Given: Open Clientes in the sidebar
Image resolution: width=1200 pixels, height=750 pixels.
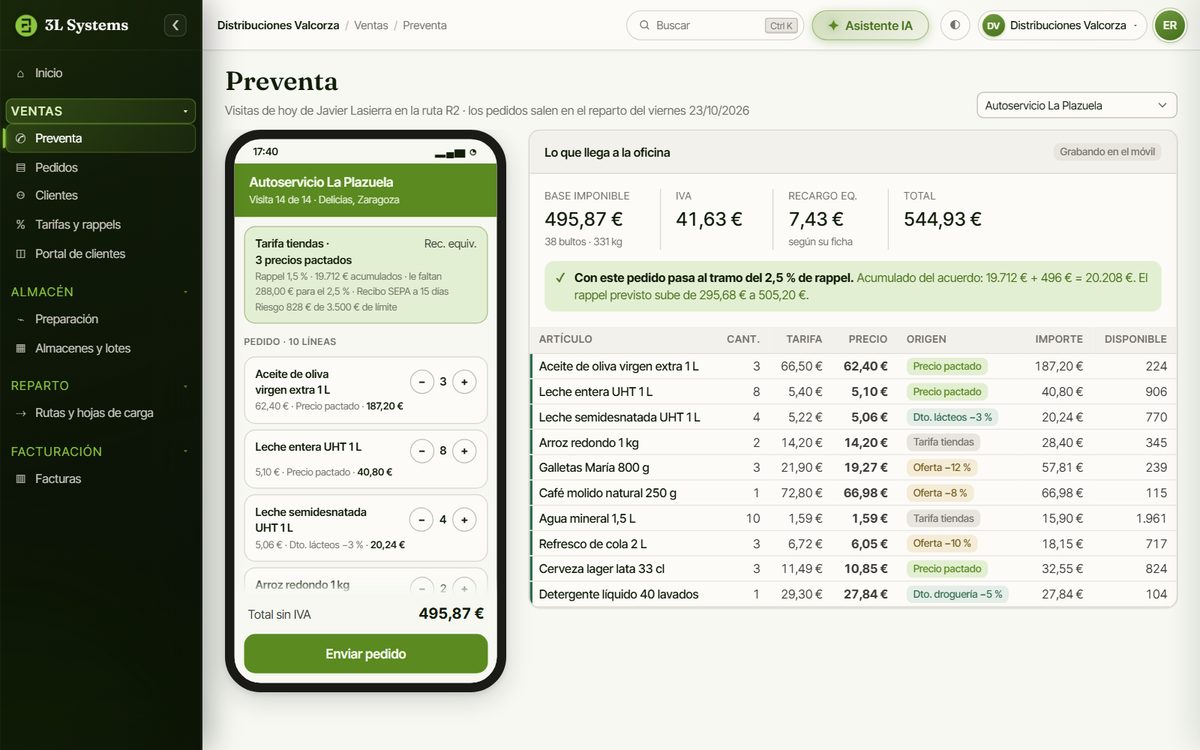Looking at the screenshot, I should coord(101,195).
